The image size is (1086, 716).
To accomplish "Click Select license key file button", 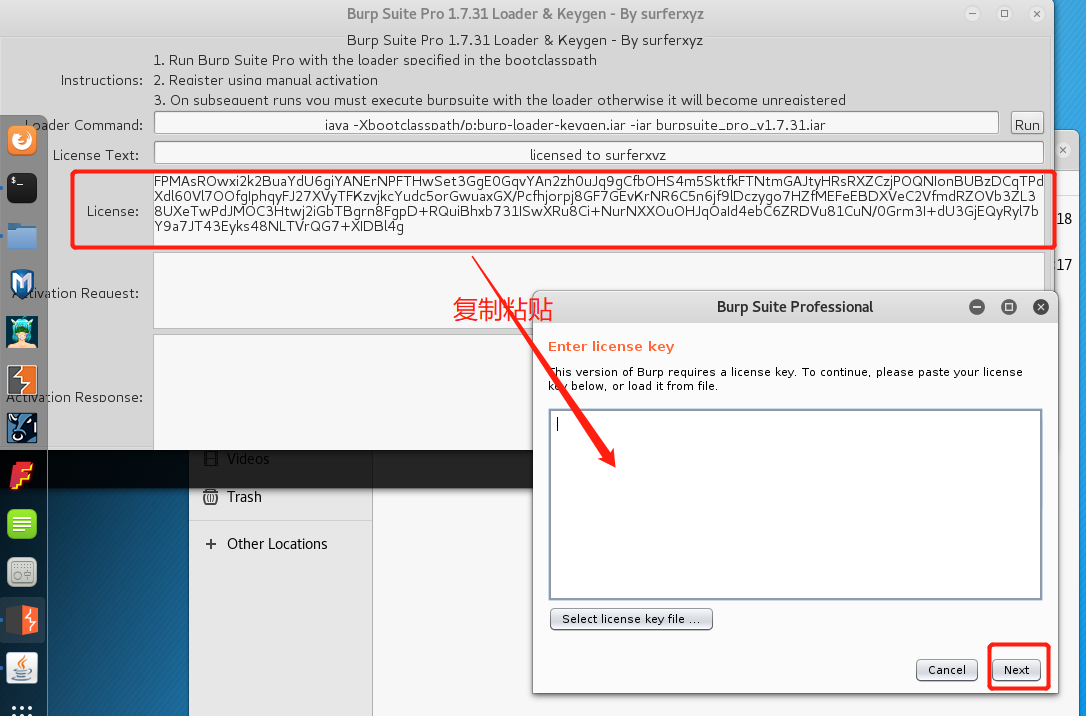I will pyautogui.click(x=631, y=619).
